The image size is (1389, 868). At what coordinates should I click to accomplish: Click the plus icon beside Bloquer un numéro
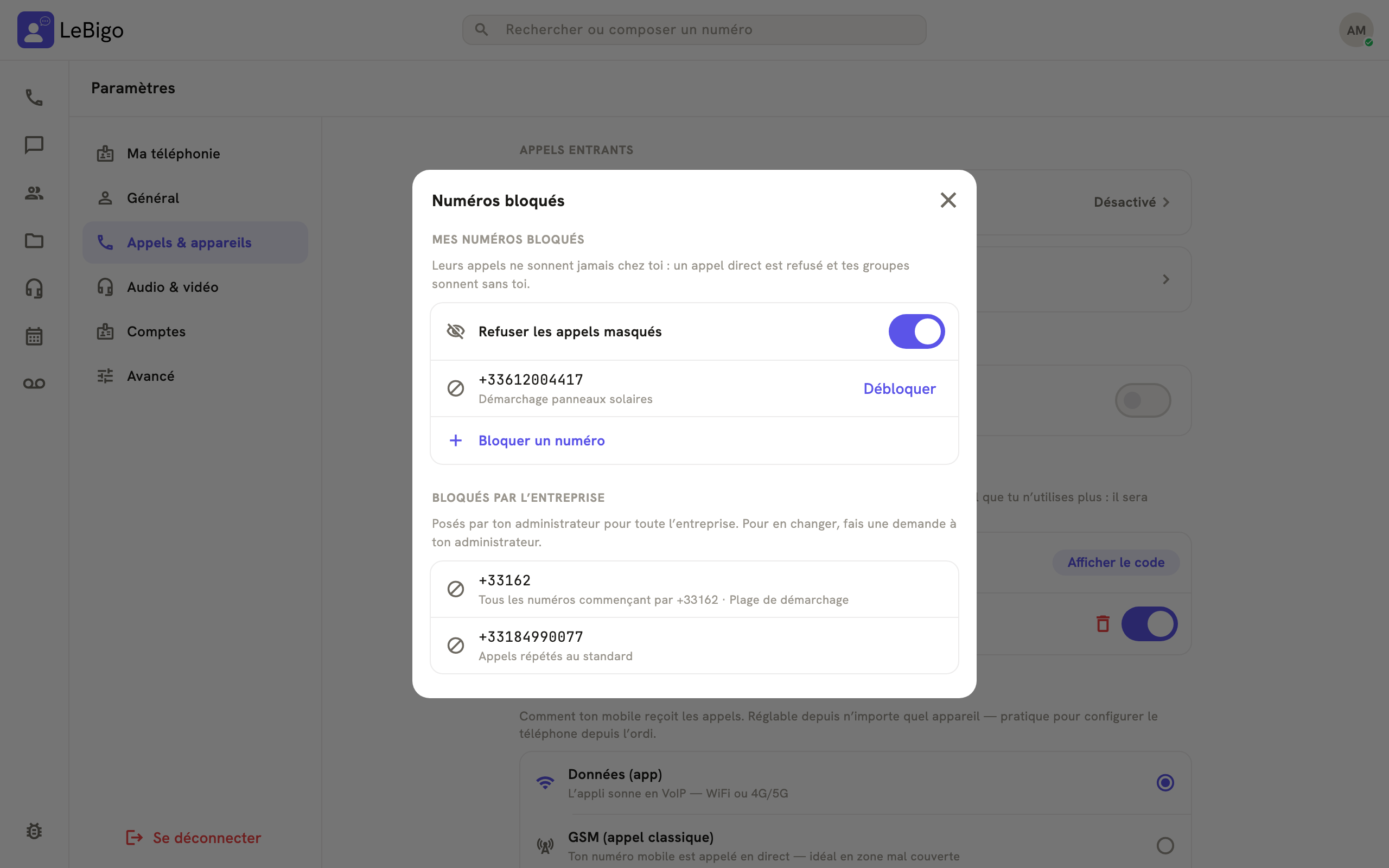click(x=456, y=441)
